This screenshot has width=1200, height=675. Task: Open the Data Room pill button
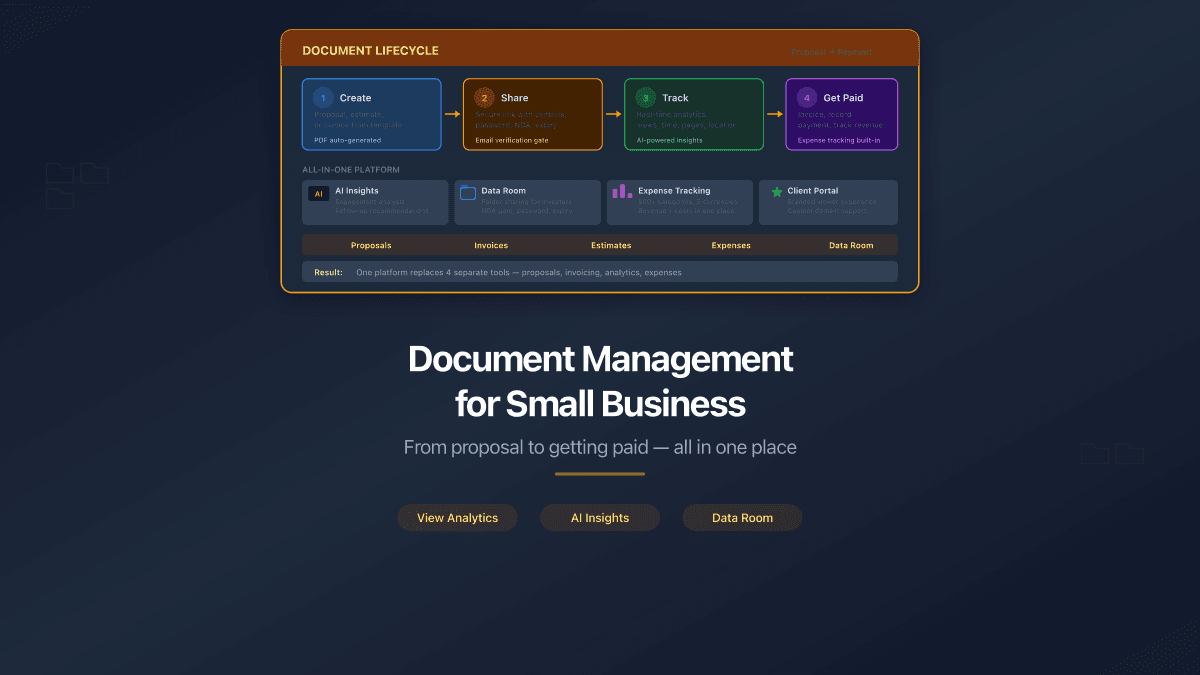(x=742, y=517)
